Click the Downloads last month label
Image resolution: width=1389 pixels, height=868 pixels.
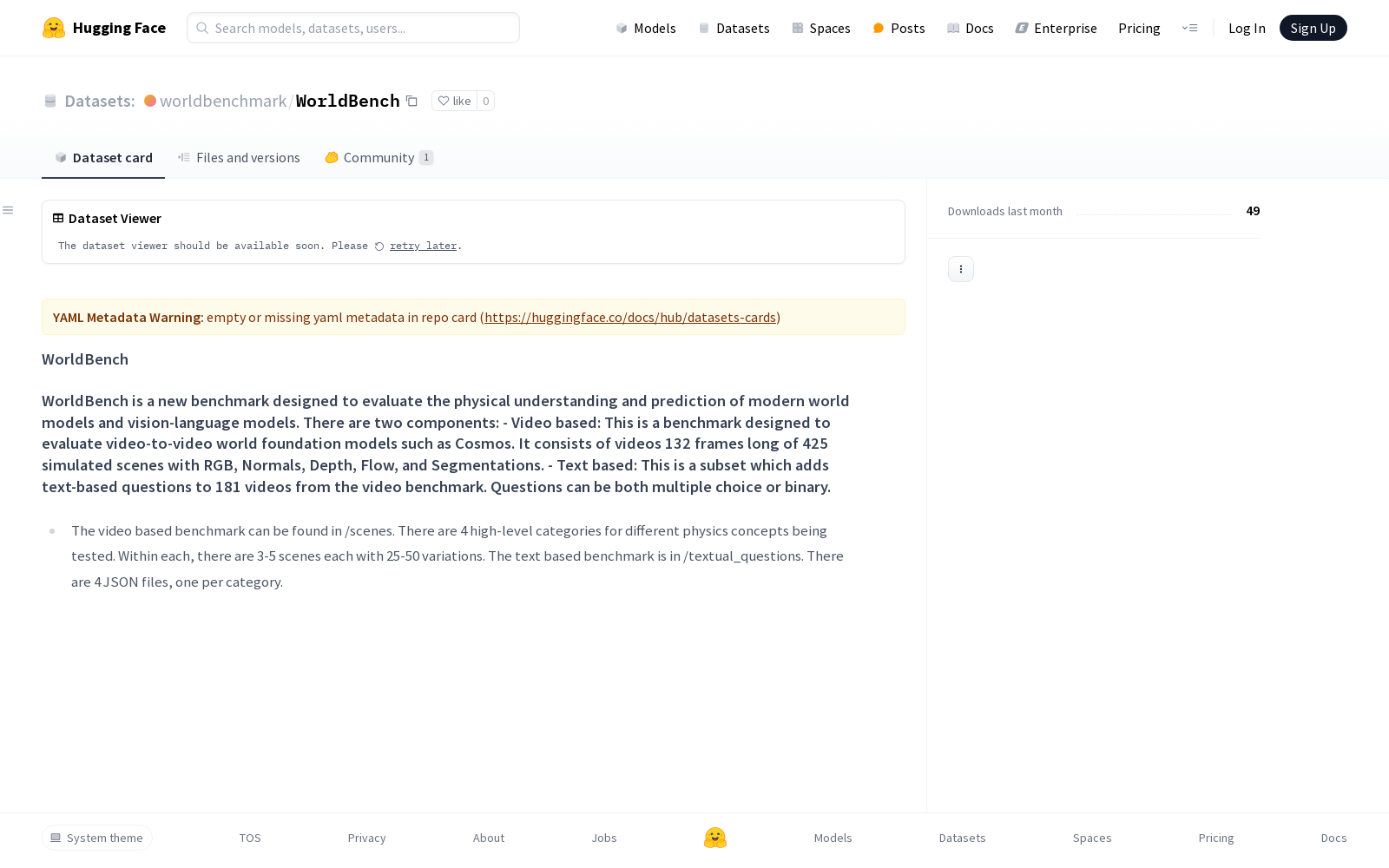pos(1005,212)
